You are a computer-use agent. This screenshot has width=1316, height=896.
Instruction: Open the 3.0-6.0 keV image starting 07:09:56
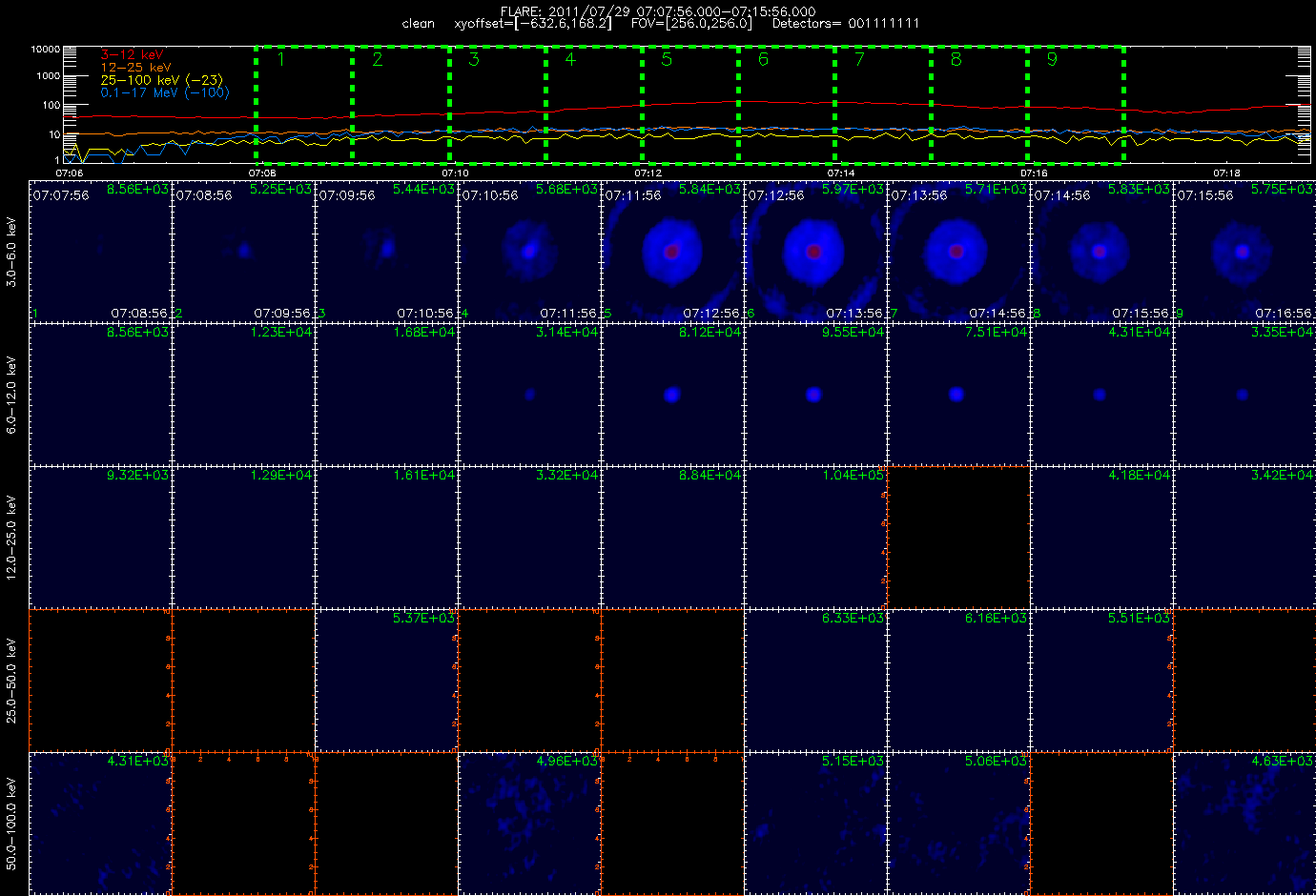(x=386, y=251)
